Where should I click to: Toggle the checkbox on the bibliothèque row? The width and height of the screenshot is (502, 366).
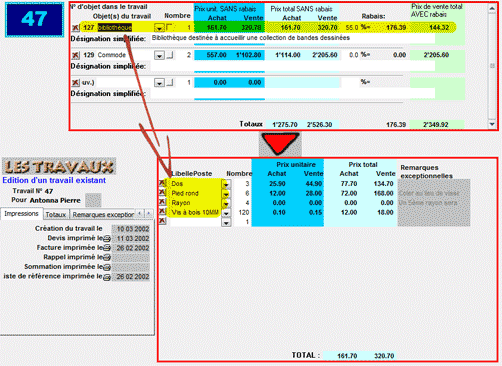(170, 27)
